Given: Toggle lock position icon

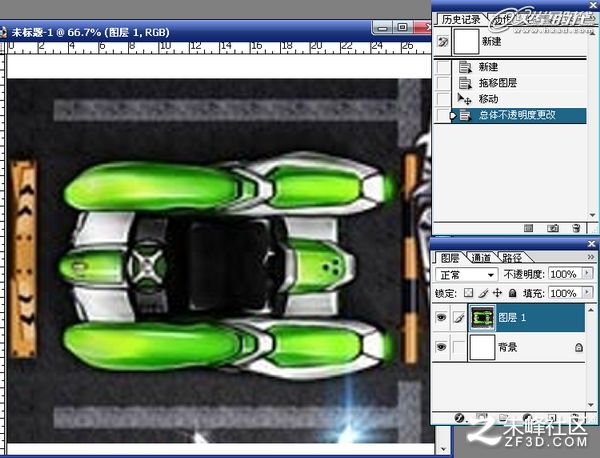Looking at the screenshot, I should (497, 293).
